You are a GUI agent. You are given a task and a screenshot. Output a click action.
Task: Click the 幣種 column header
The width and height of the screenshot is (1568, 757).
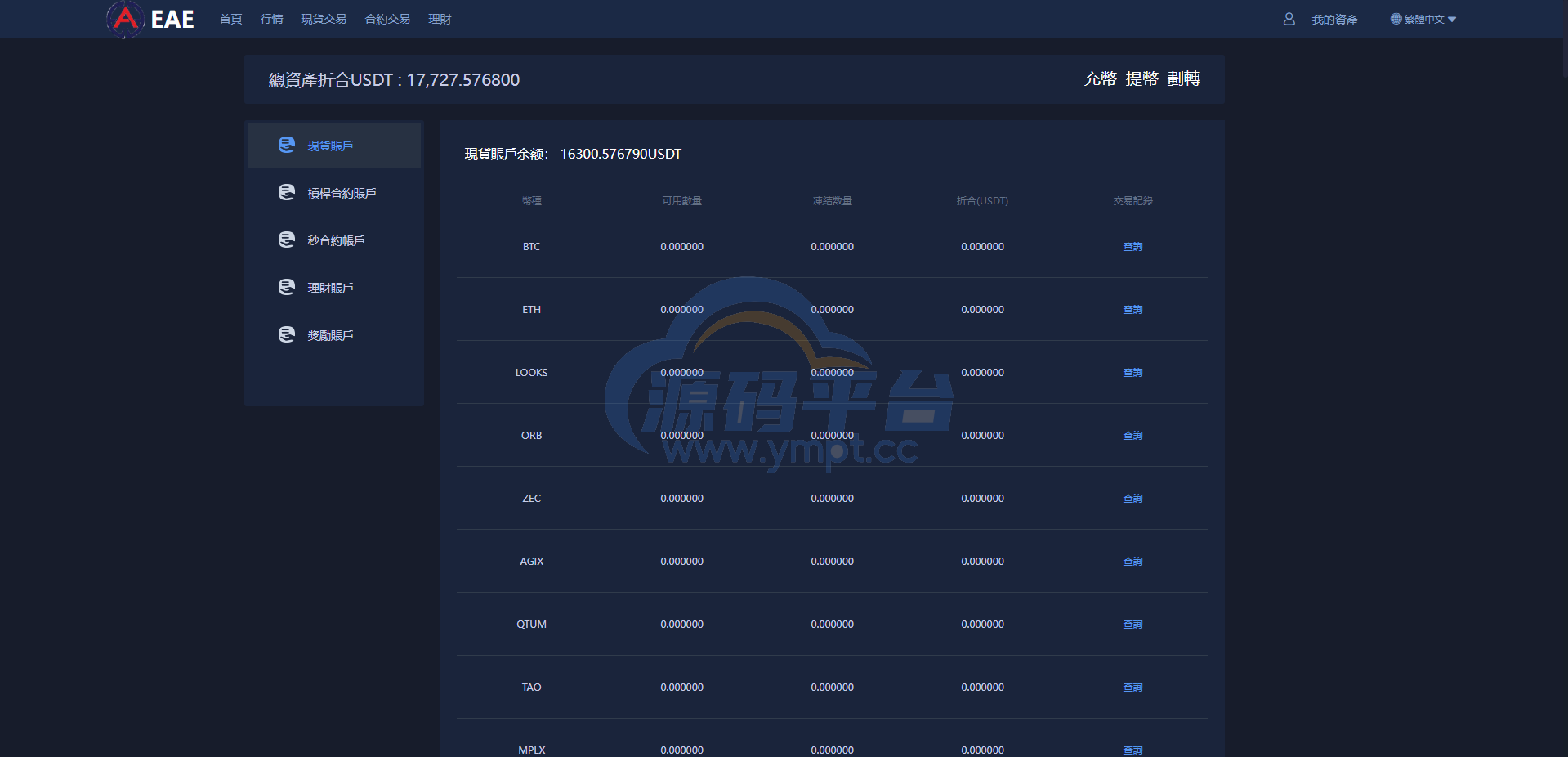531,201
